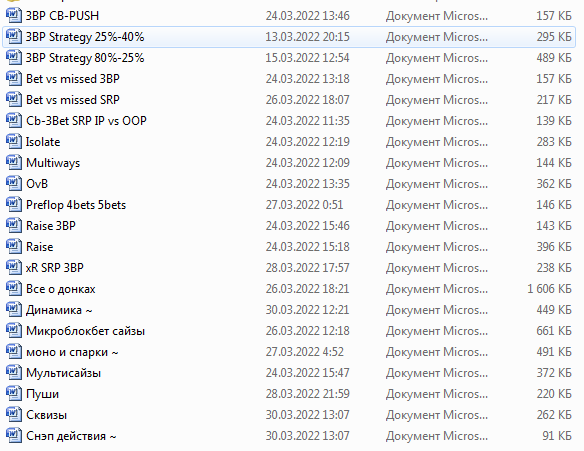Click the Word icon beside 3BP CB-PUSH
Image resolution: width=584 pixels, height=451 pixels.
13,16
